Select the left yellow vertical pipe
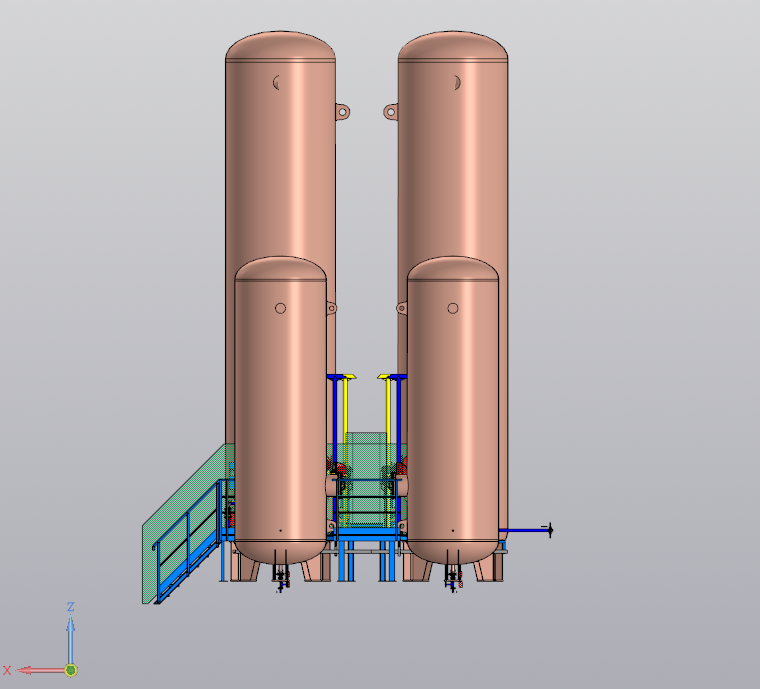760x689 pixels. pyautogui.click(x=346, y=410)
